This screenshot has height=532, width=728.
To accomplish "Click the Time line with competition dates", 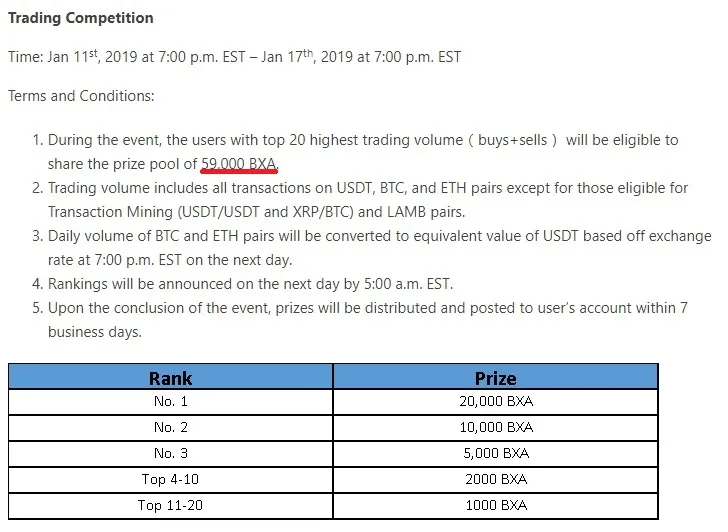I will (x=234, y=56).
